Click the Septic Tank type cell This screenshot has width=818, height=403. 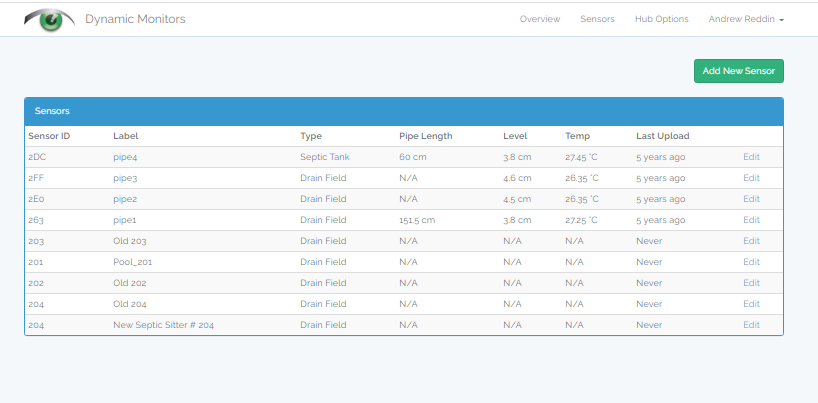point(325,157)
